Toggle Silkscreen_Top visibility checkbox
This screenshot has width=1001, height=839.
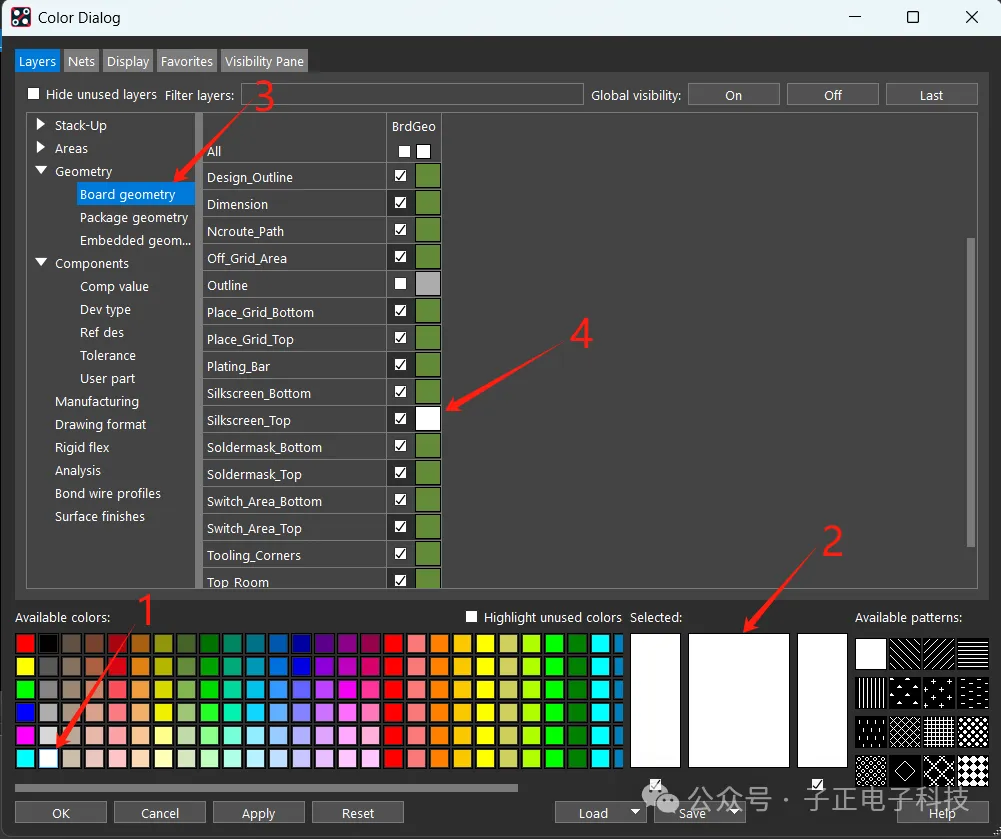pos(400,419)
